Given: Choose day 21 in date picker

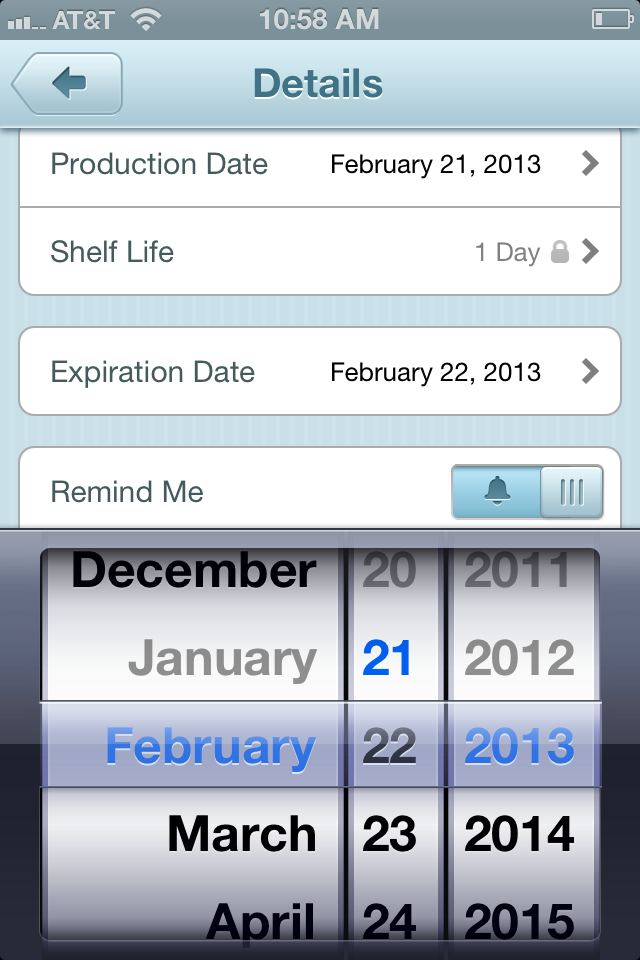Looking at the screenshot, I should coord(387,658).
